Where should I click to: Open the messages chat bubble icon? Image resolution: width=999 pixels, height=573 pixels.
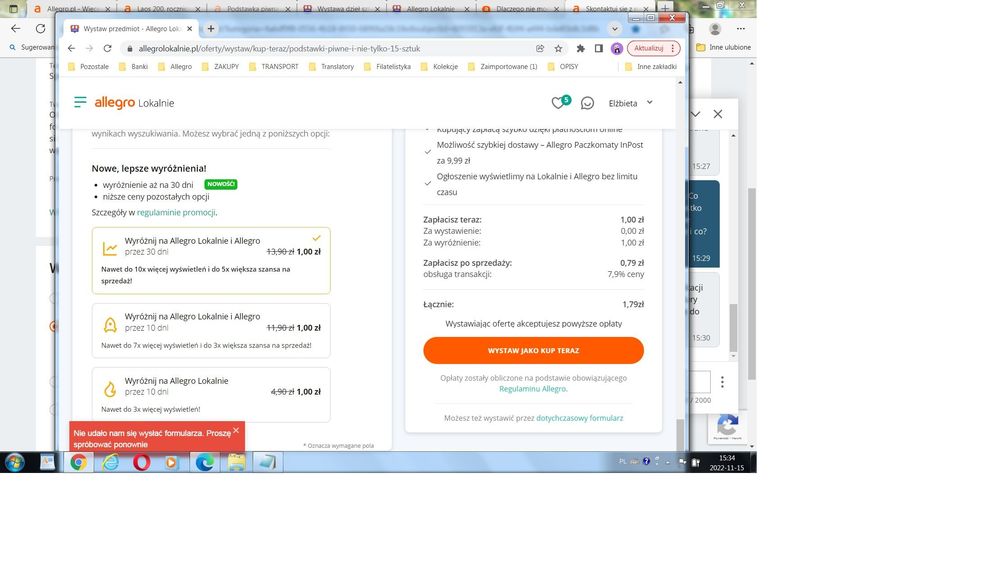pyautogui.click(x=587, y=103)
